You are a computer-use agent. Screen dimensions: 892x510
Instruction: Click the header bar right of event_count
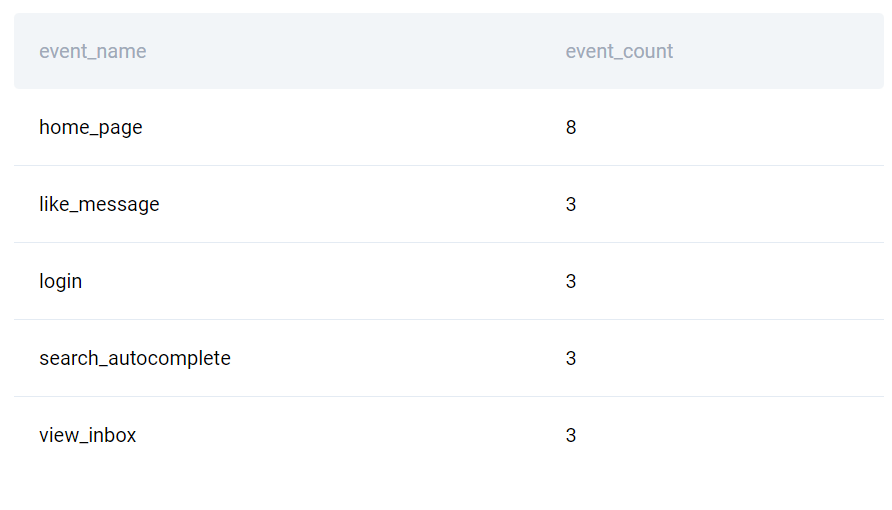778,51
